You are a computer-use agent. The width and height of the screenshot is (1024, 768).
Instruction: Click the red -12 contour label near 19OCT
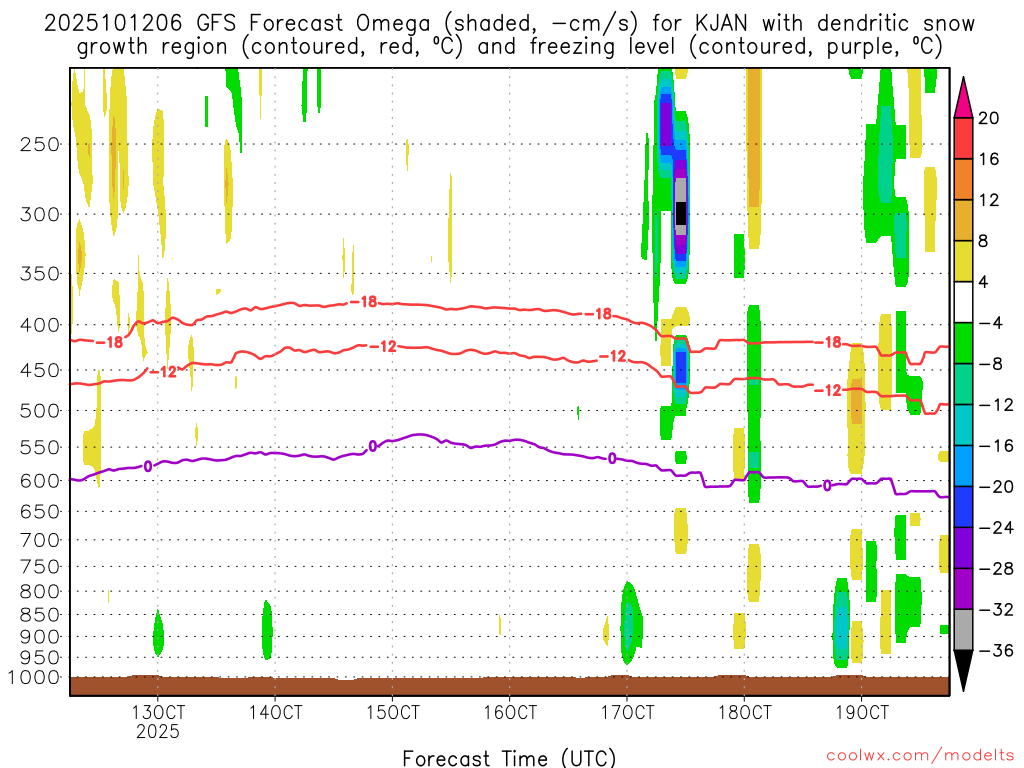coord(828,391)
